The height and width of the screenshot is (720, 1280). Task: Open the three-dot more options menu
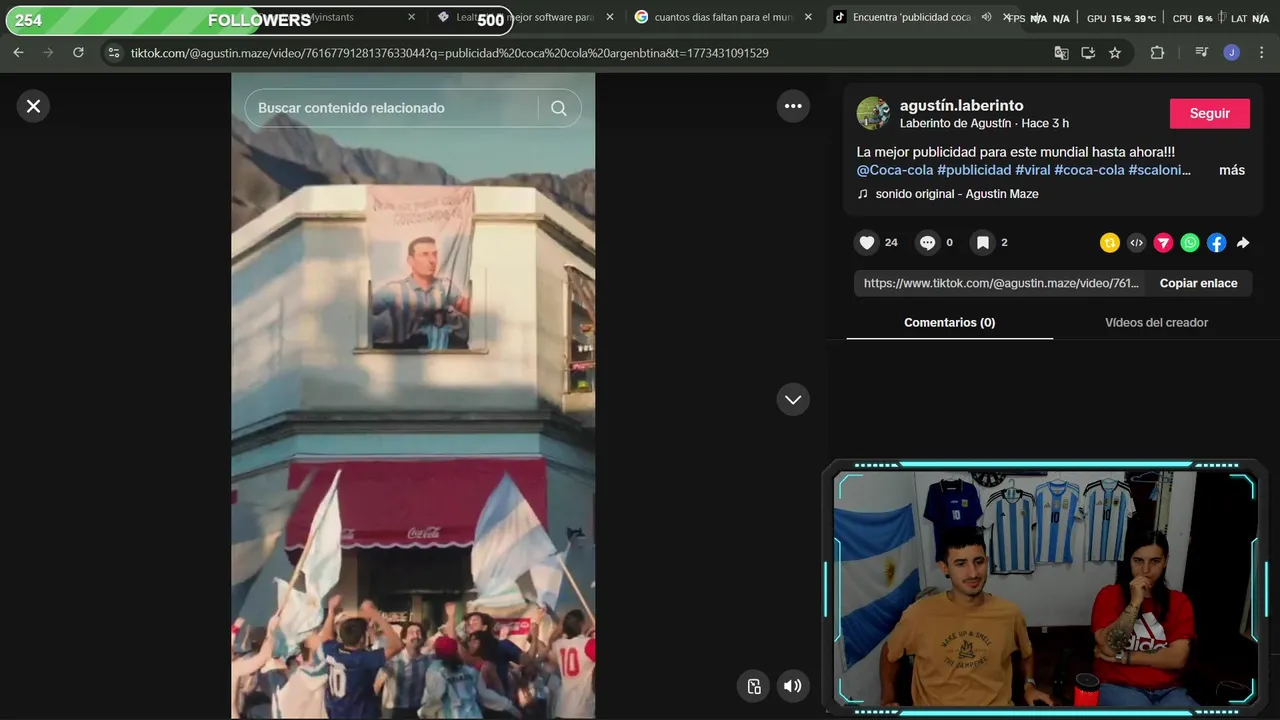coord(793,106)
